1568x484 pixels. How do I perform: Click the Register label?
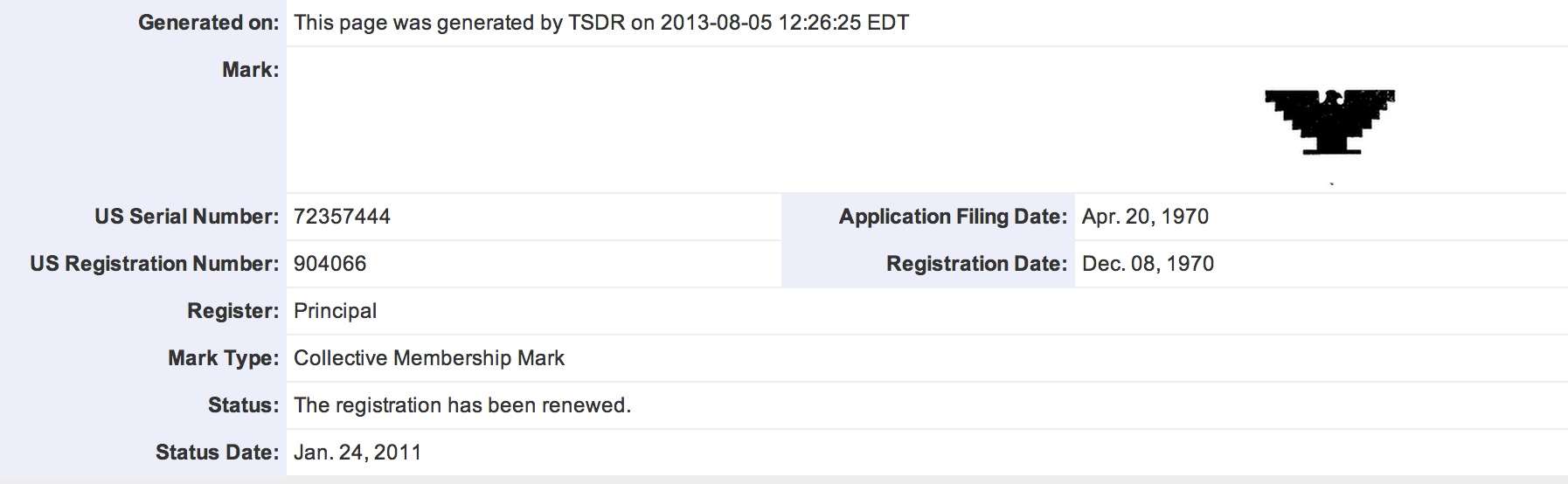click(x=233, y=311)
